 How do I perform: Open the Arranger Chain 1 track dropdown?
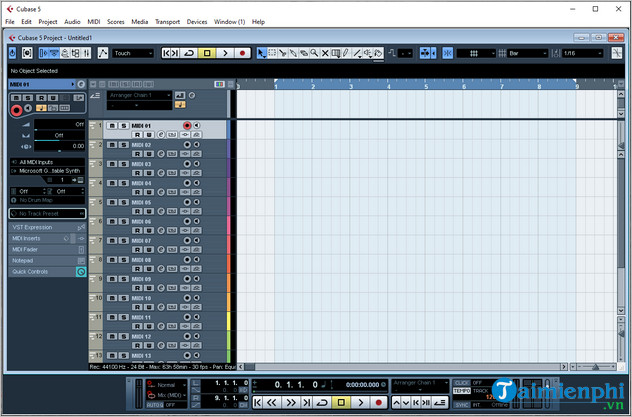coord(139,95)
